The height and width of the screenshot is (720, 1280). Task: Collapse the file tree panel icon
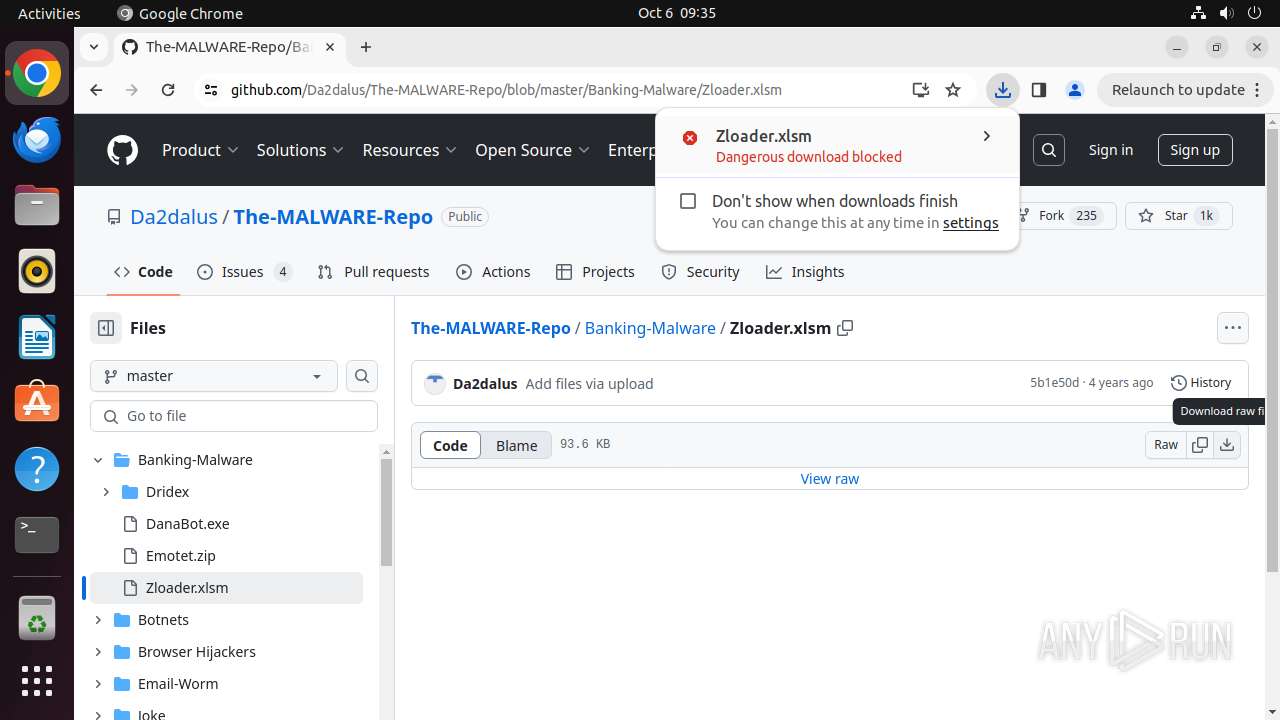[105, 328]
